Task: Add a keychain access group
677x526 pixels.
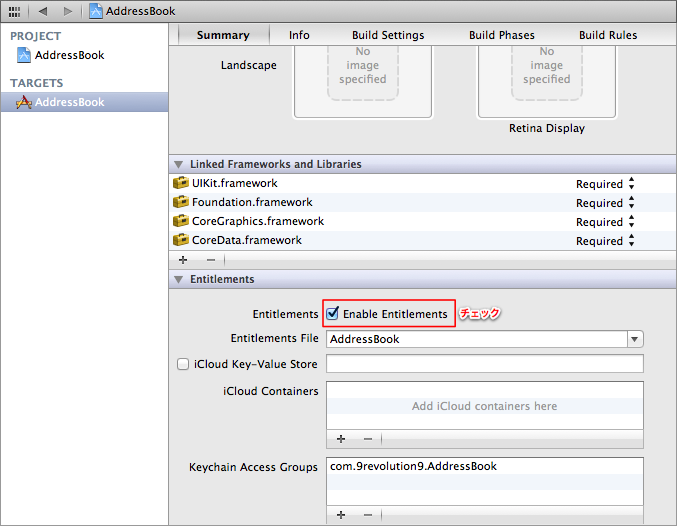Action: tap(341, 515)
